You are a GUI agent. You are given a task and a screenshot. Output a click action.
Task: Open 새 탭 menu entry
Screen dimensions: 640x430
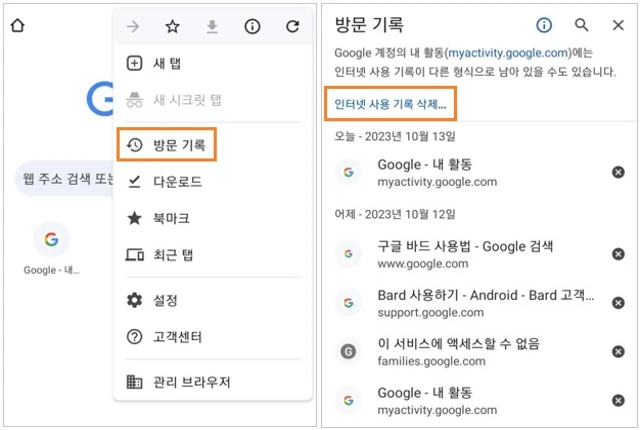tap(212, 63)
